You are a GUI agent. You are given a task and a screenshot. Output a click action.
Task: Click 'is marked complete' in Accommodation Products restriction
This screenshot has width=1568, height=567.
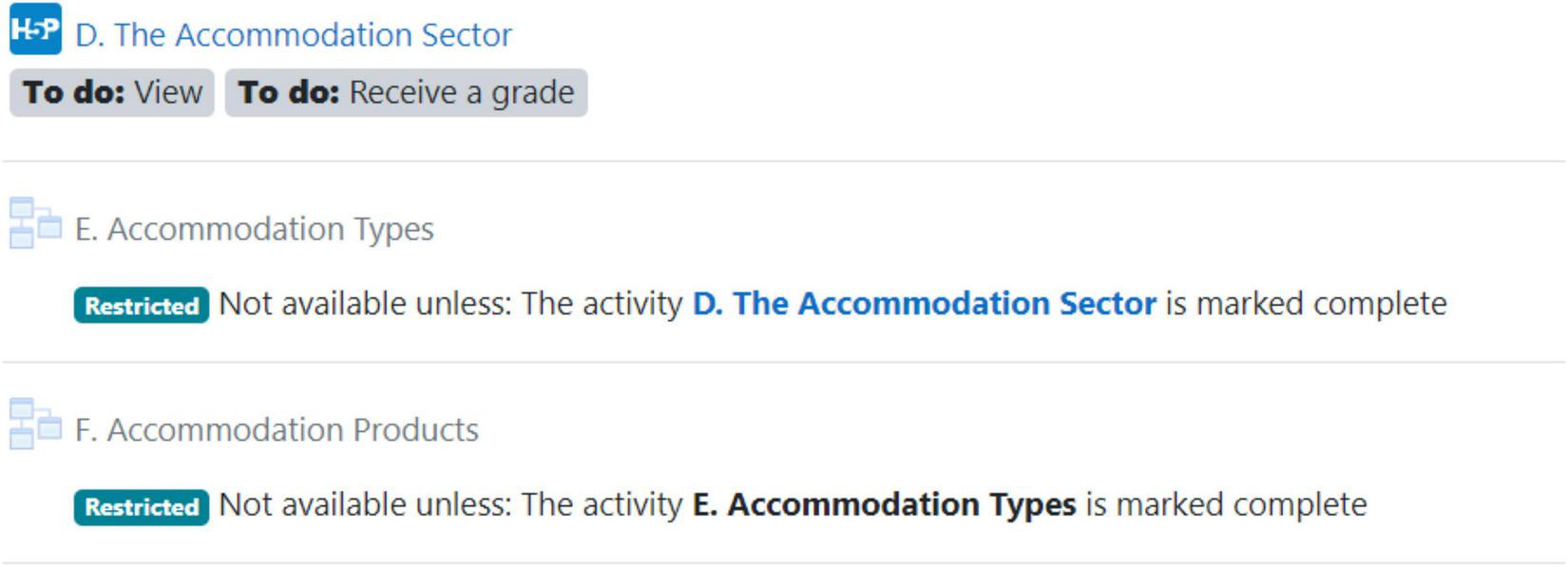pos(1226,504)
